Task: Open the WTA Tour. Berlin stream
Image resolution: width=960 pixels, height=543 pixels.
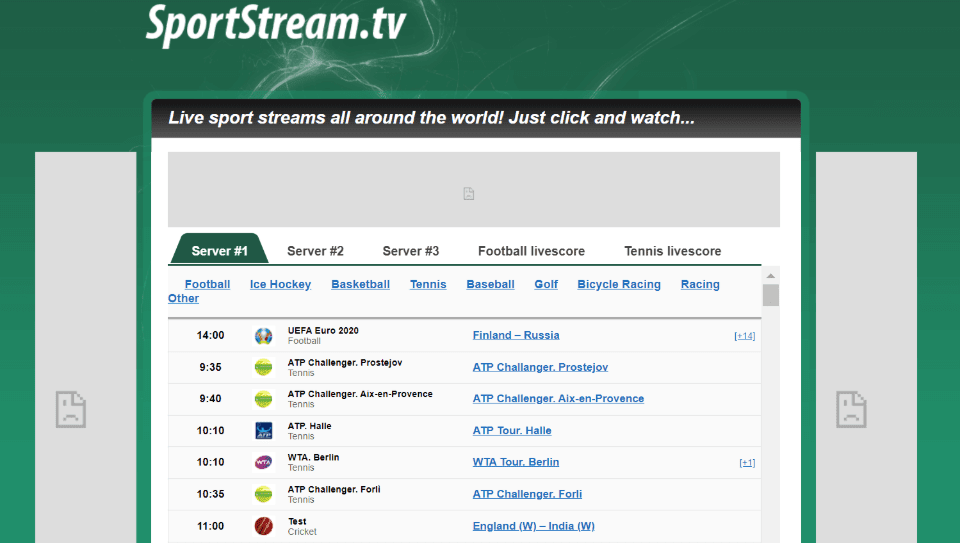Action: click(516, 462)
